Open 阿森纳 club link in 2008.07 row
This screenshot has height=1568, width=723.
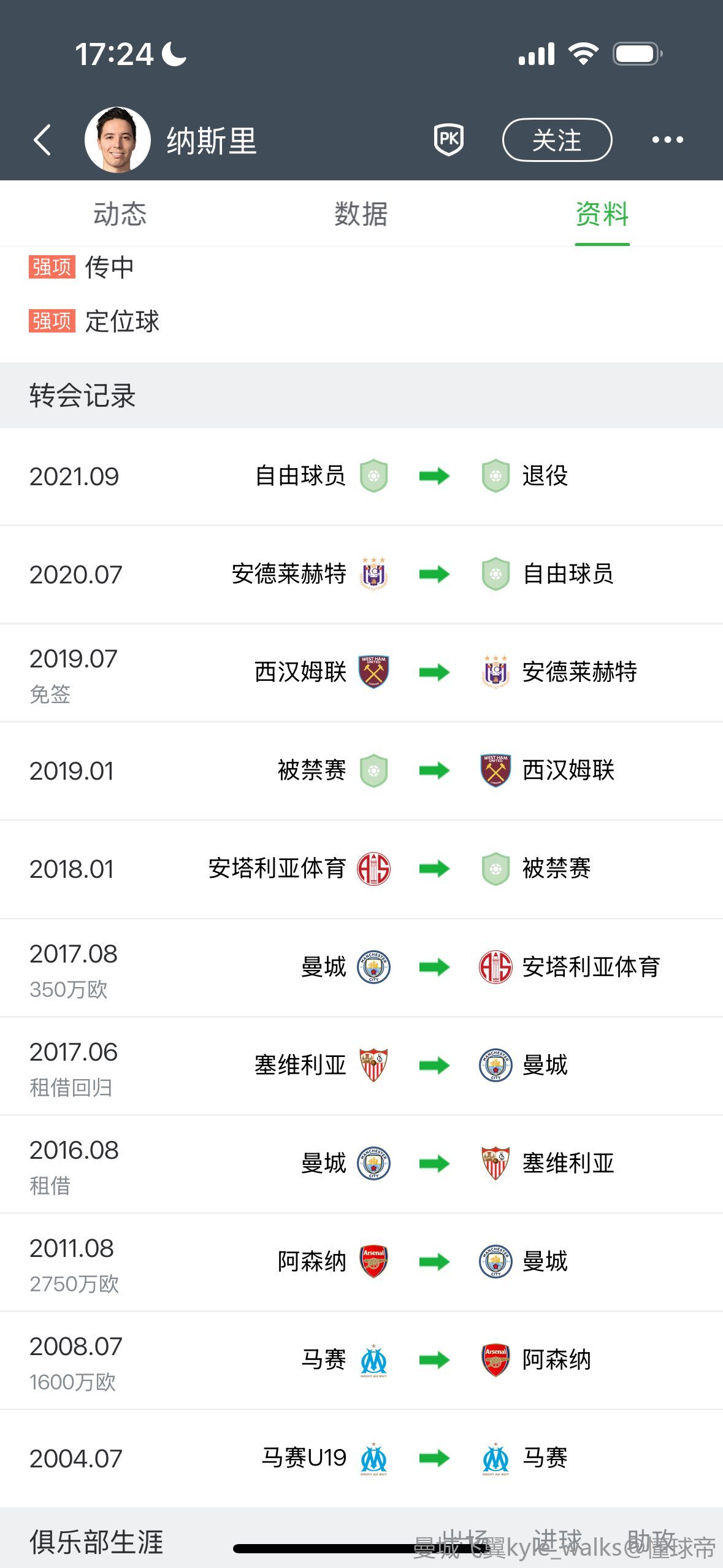coord(556,1359)
